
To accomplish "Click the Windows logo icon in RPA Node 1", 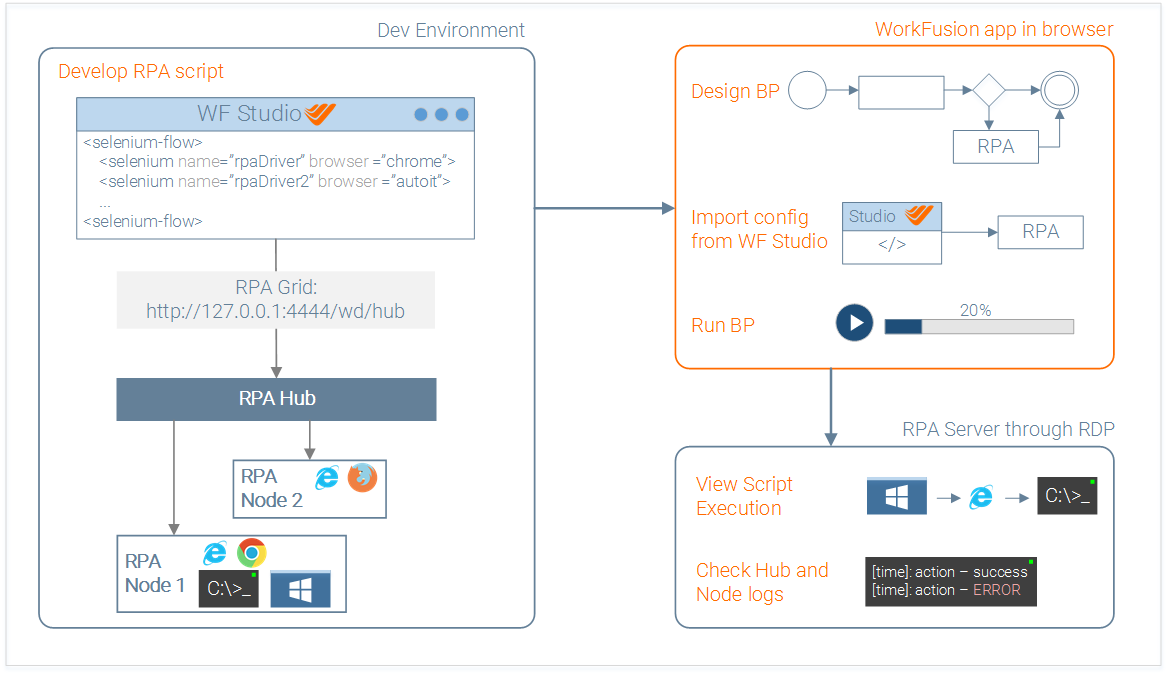I will 300,589.
